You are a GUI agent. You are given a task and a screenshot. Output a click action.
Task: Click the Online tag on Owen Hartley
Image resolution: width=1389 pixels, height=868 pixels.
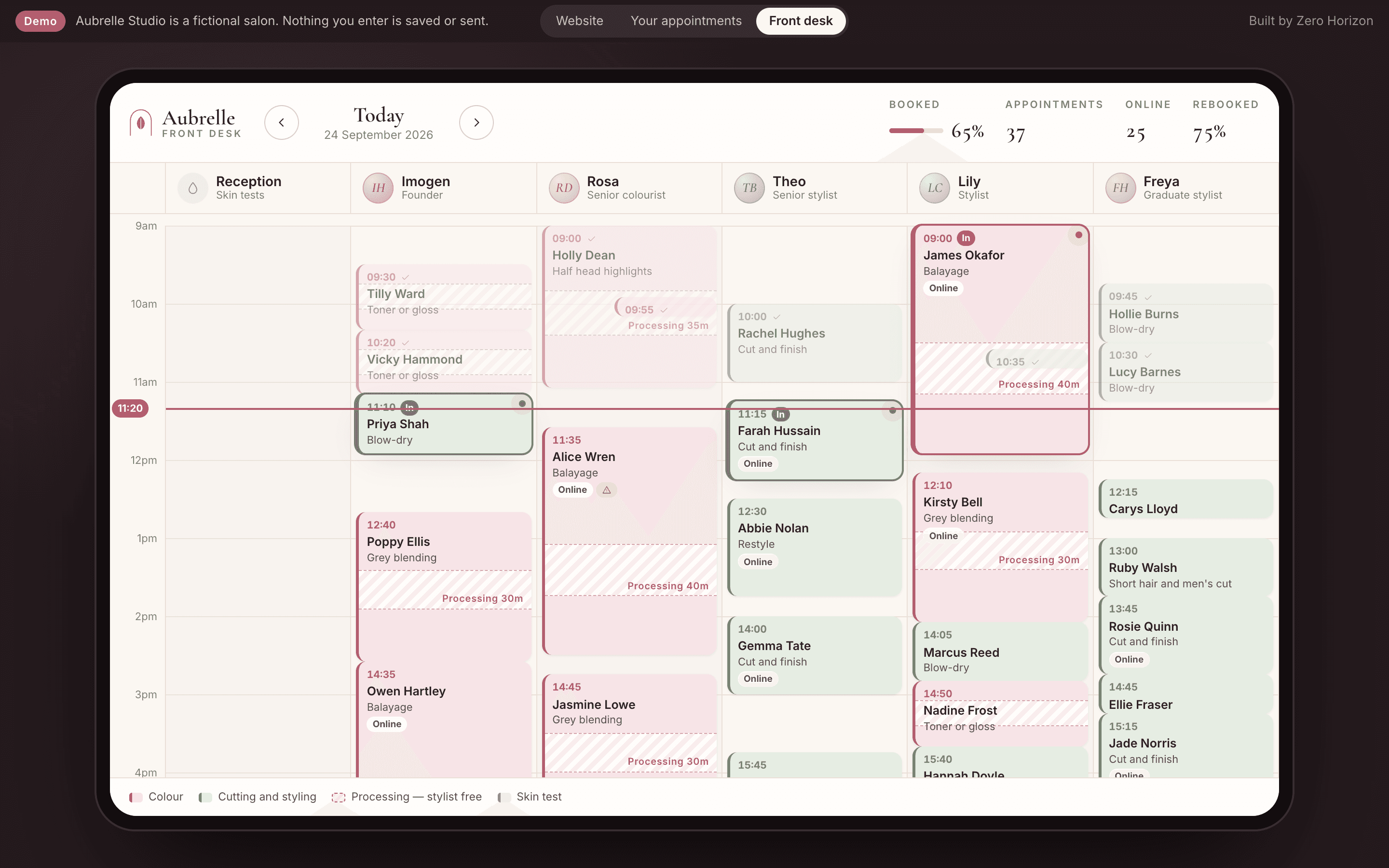[x=387, y=724]
